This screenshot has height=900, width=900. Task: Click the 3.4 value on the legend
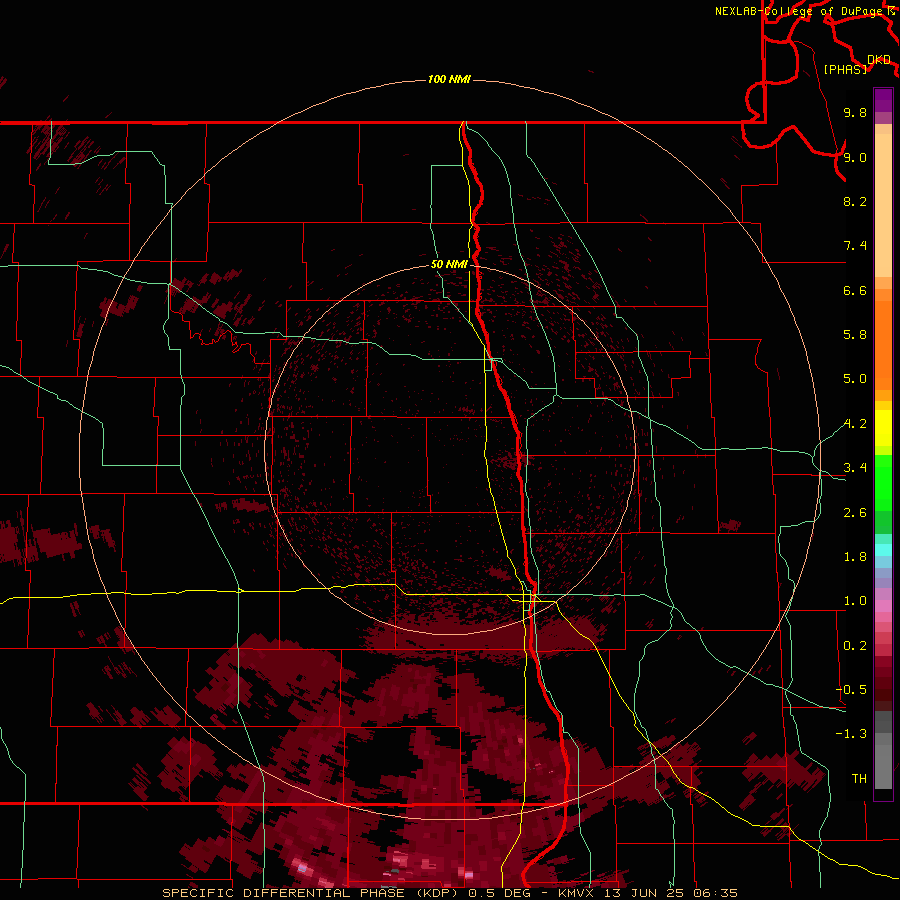coord(855,468)
